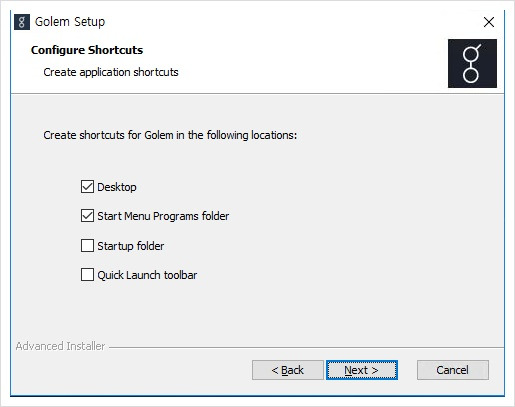Untick the Start Menu Programs folder box

click(x=87, y=216)
